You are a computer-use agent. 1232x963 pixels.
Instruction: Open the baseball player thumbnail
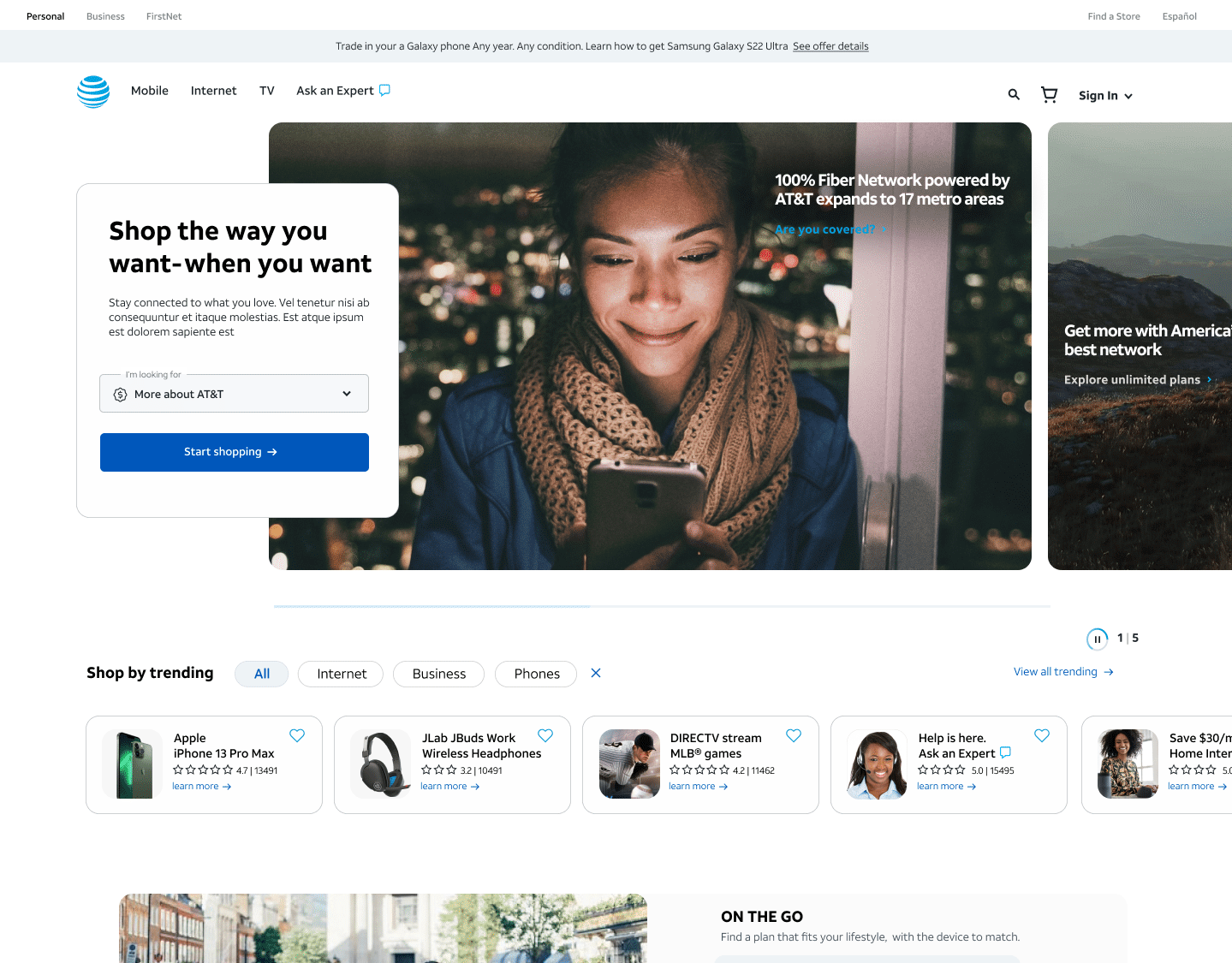(x=629, y=764)
